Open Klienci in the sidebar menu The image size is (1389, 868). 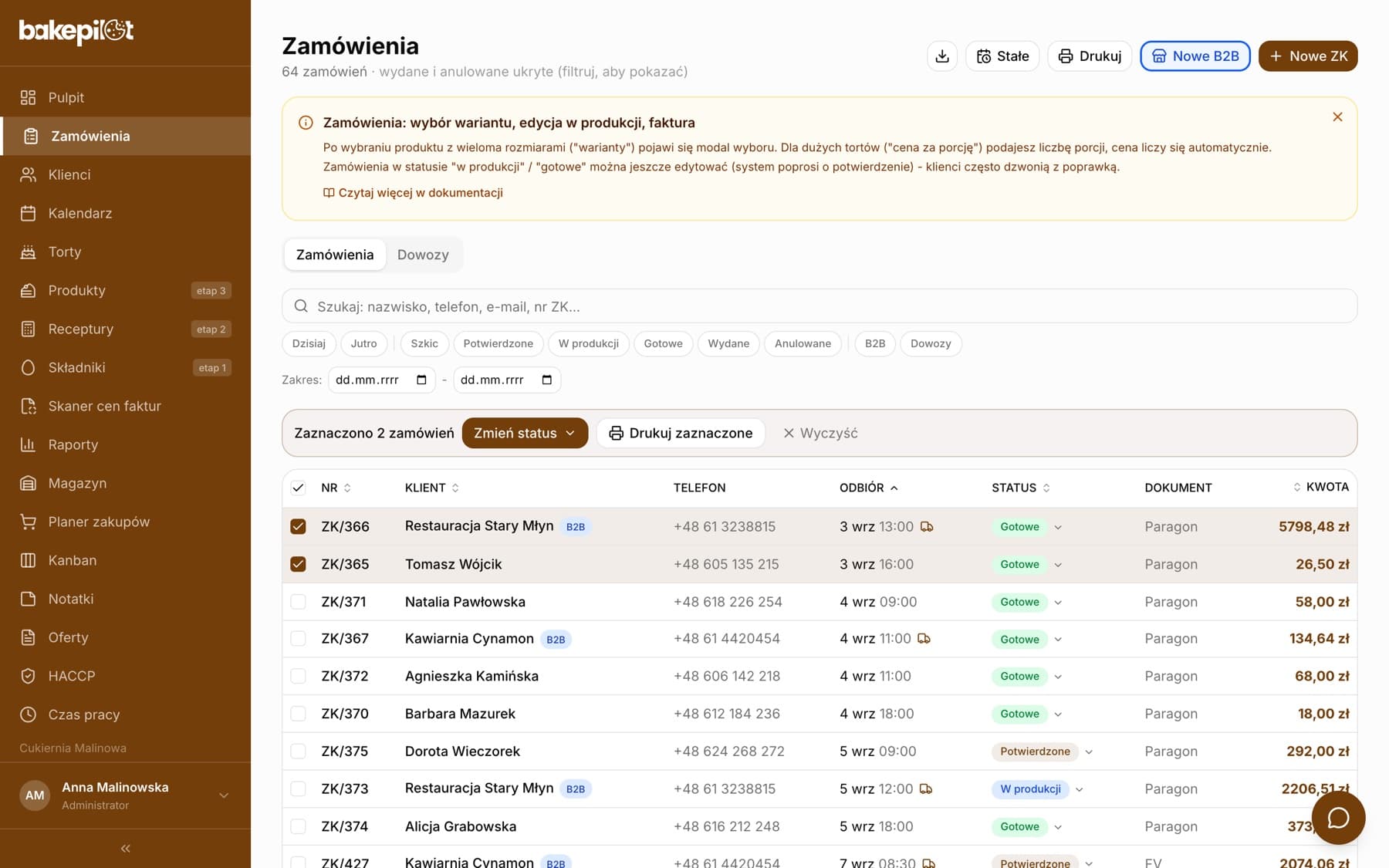click(125, 175)
